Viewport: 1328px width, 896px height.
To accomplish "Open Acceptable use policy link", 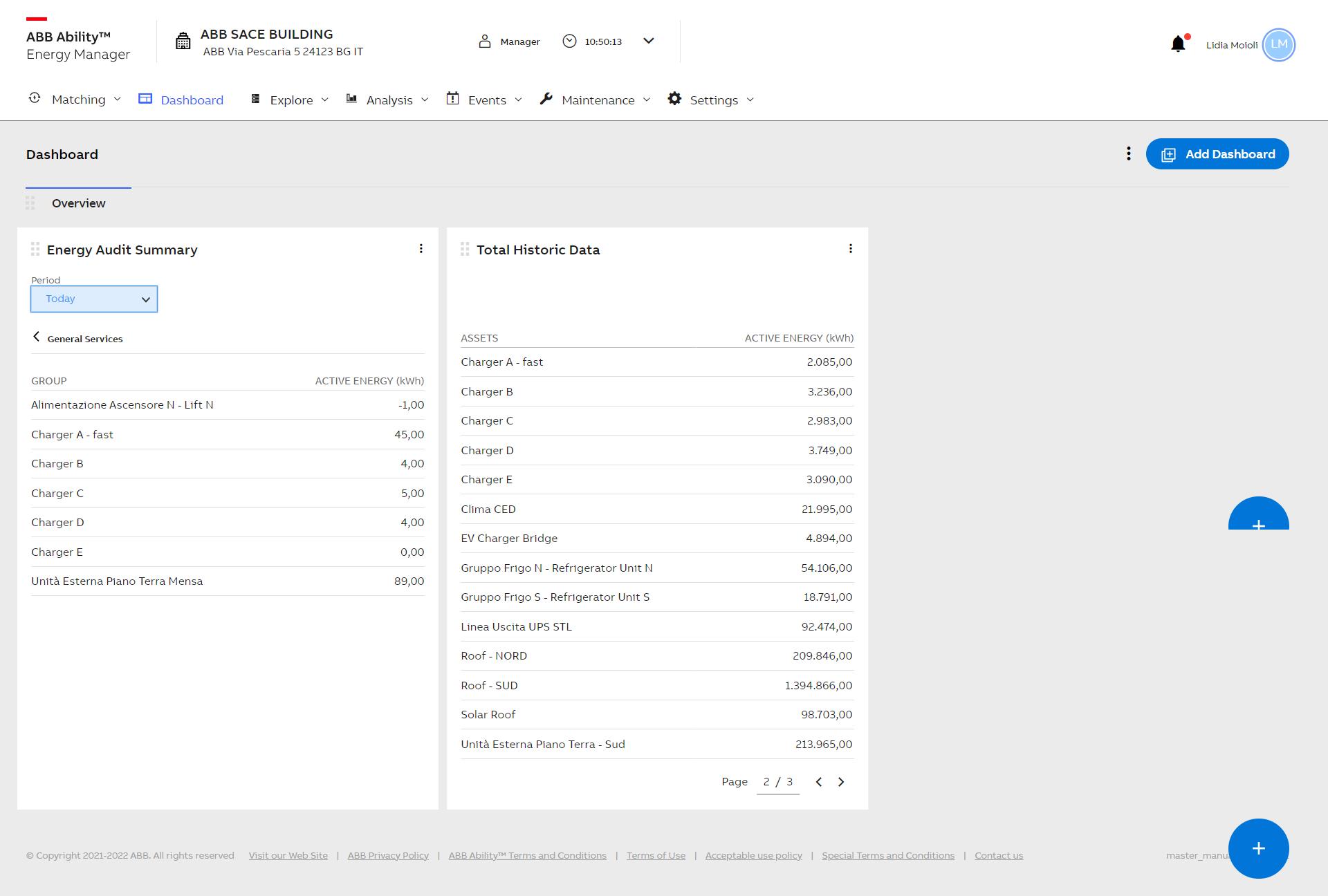I will 754,856.
